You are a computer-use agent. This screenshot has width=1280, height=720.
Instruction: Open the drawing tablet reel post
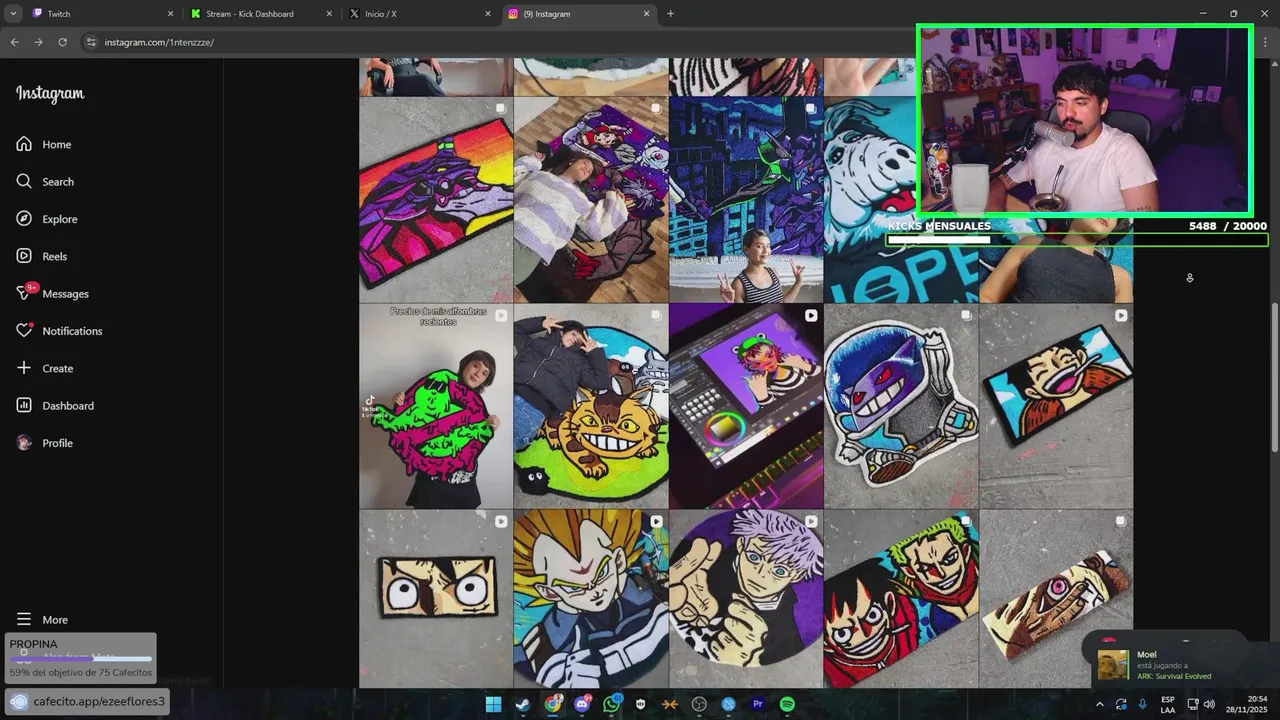click(x=746, y=406)
